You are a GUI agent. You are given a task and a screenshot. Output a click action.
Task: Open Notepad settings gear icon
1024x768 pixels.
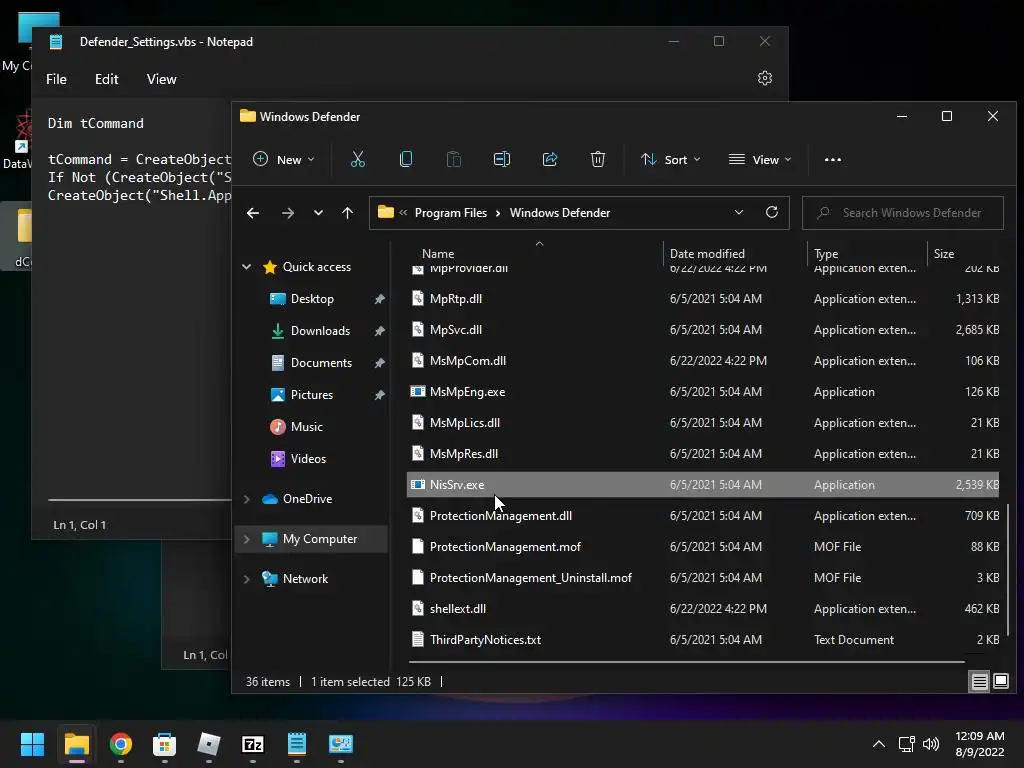(765, 78)
